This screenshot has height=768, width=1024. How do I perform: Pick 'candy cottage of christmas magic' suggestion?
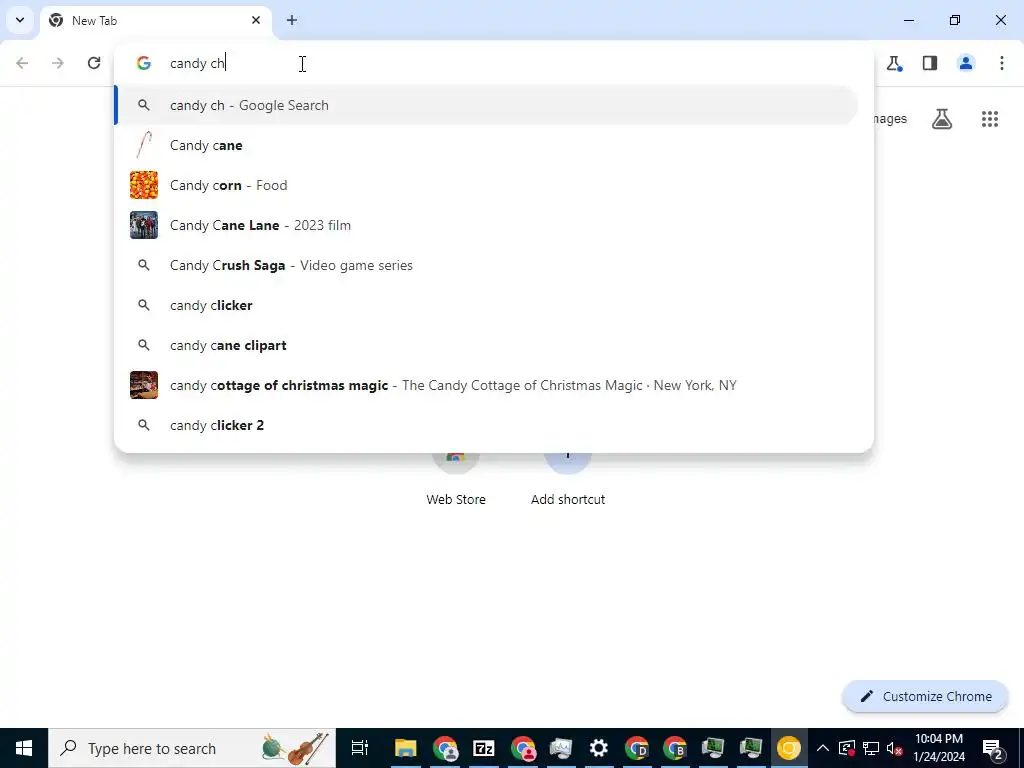point(486,385)
